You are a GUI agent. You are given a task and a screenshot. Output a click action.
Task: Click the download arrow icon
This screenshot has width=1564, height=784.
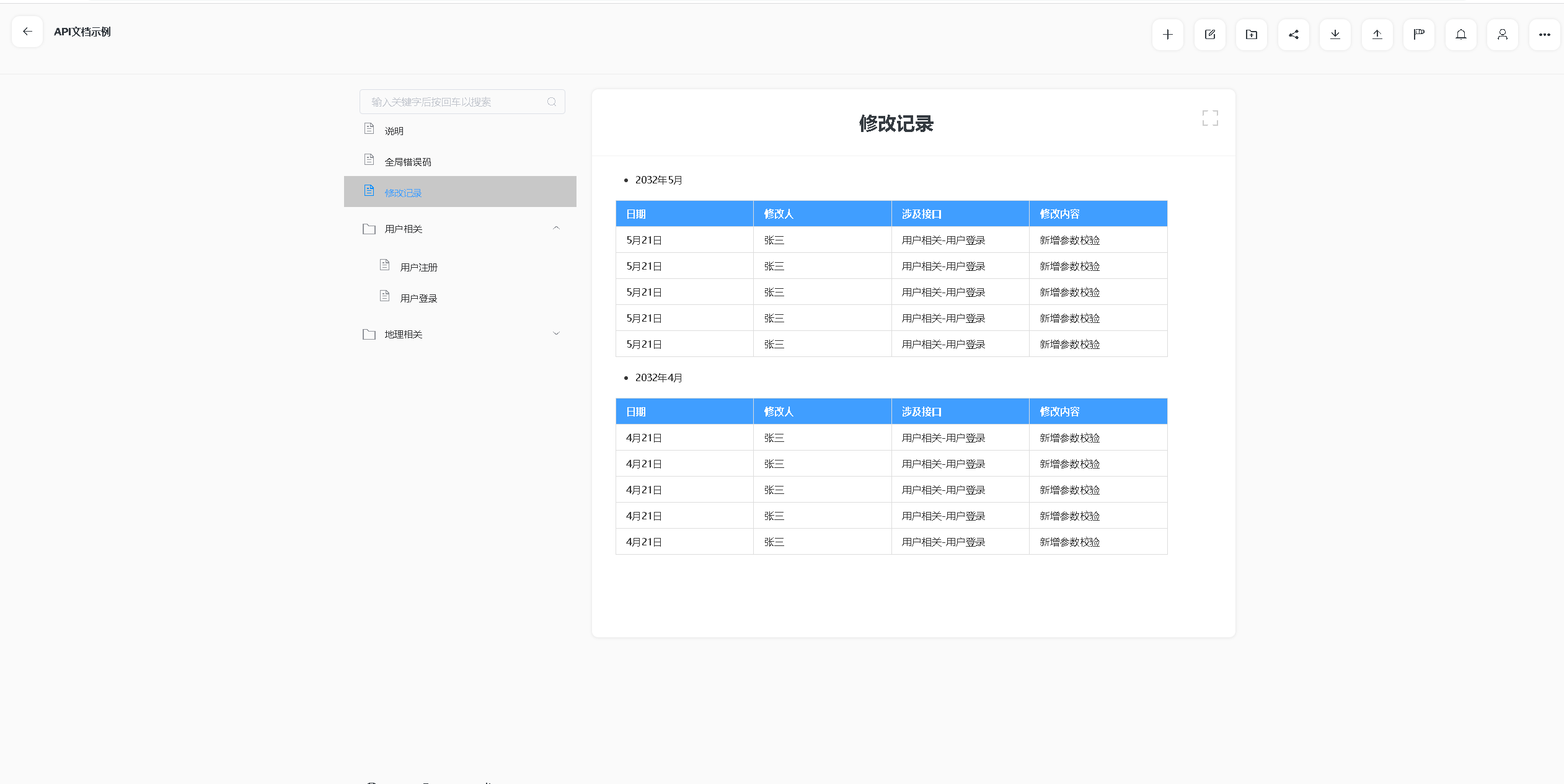1335,35
